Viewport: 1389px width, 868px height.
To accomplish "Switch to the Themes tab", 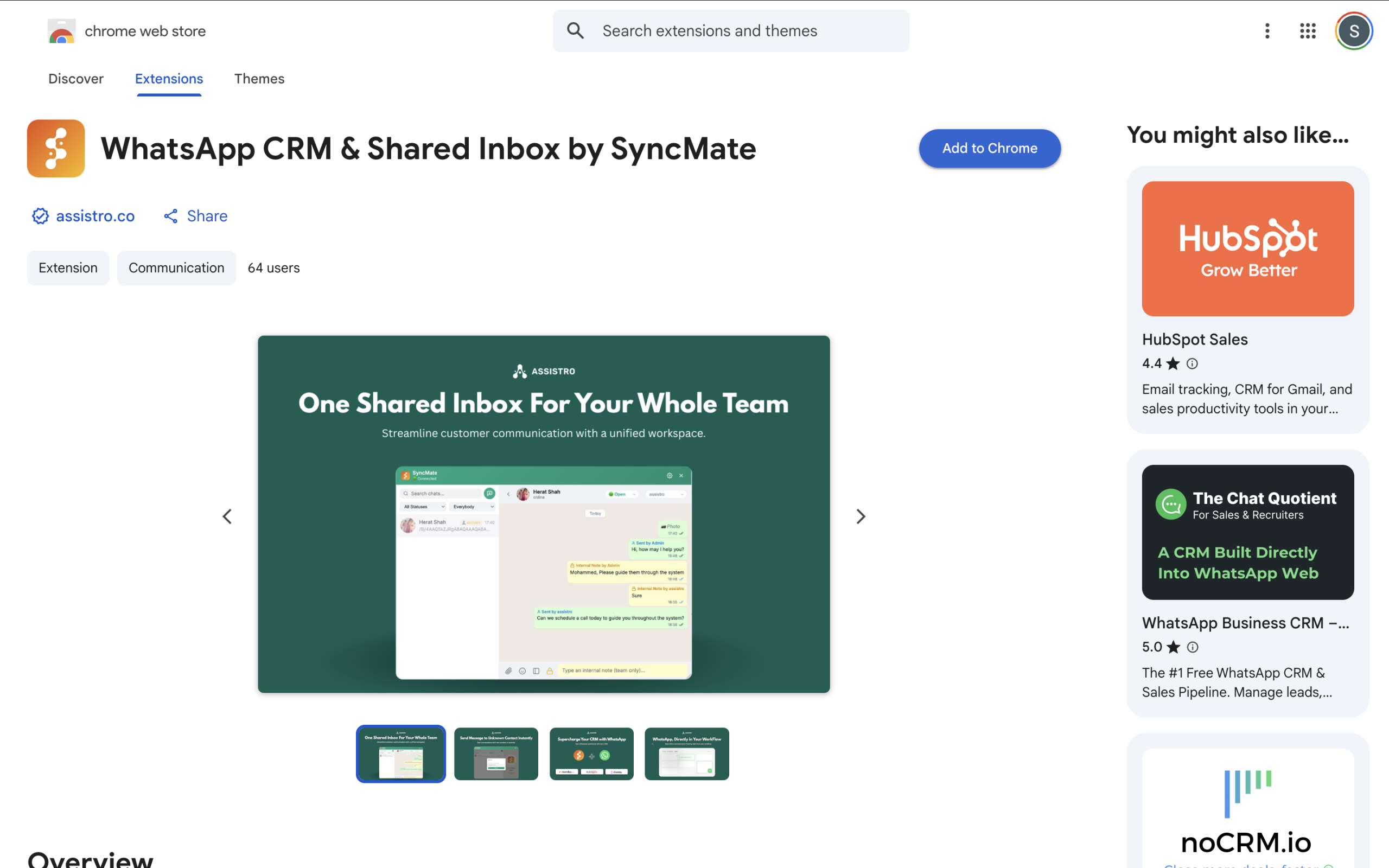I will click(x=259, y=79).
